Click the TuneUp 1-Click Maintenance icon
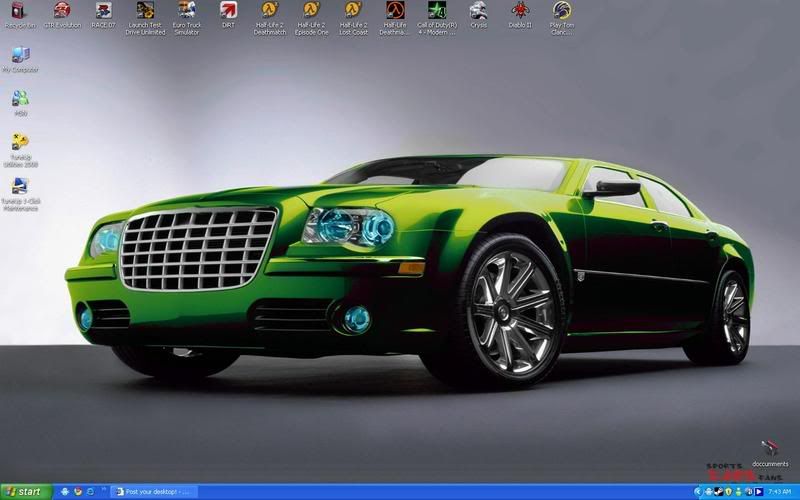Screen dimensions: 800x500 tap(20, 187)
